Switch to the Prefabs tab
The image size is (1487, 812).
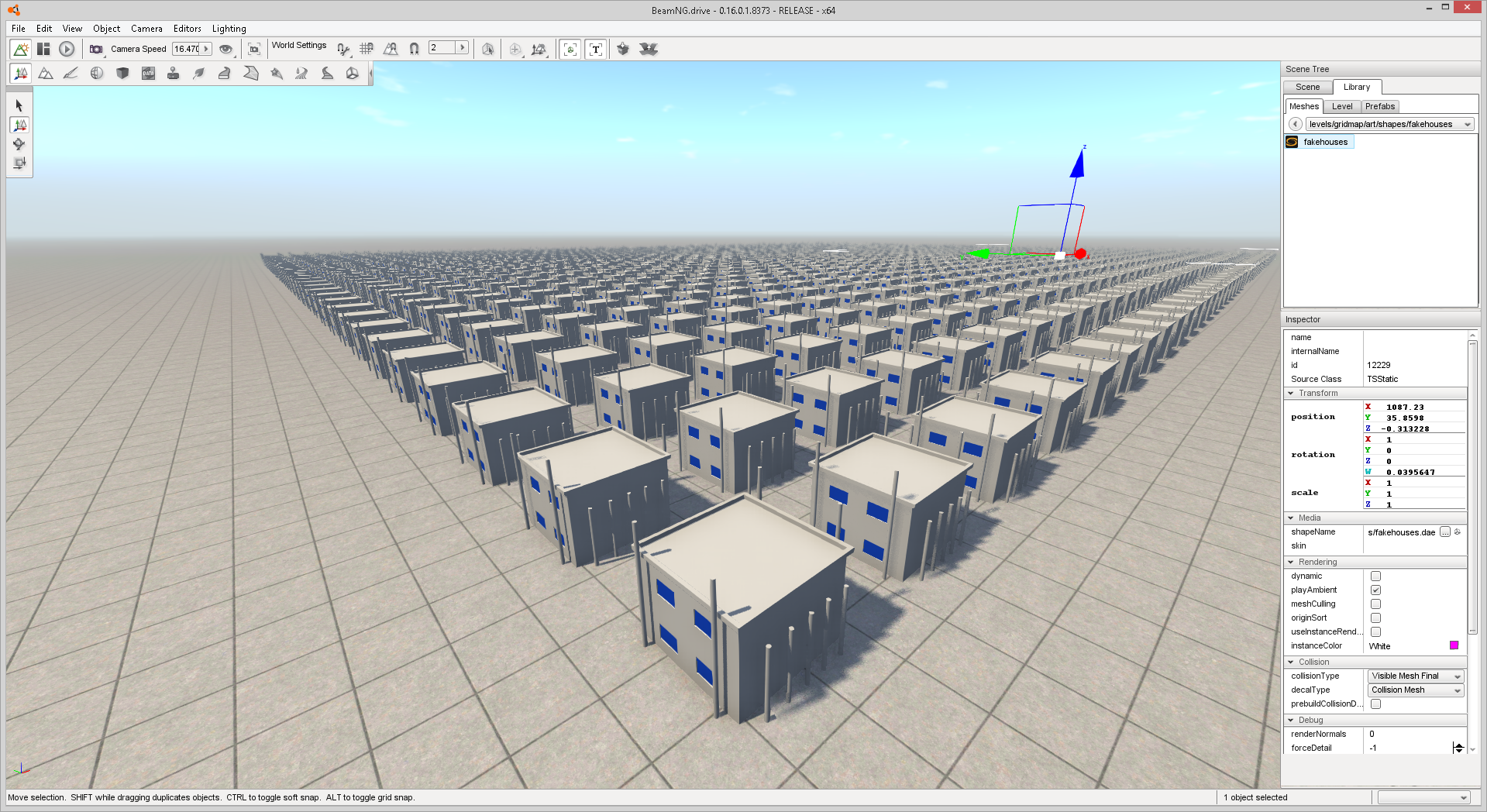point(1380,107)
